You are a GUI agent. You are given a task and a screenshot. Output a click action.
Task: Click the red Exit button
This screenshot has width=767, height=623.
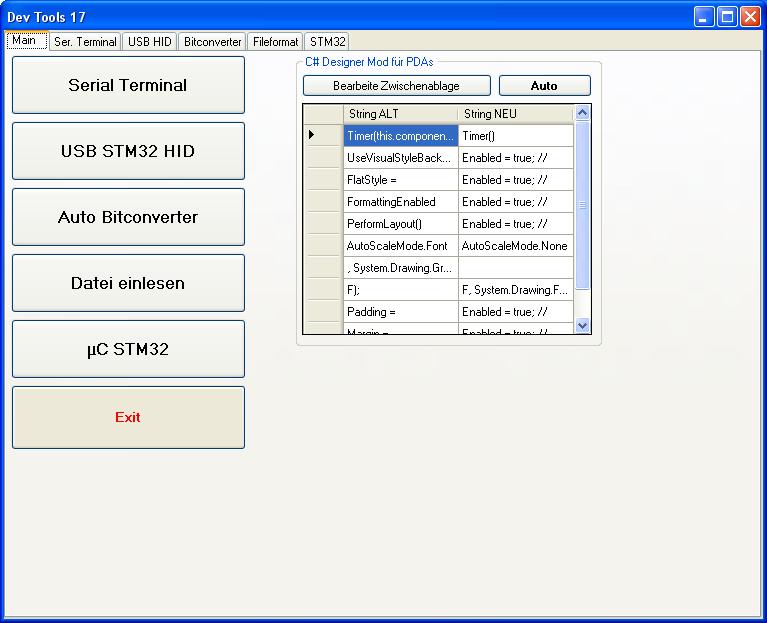tap(128, 417)
